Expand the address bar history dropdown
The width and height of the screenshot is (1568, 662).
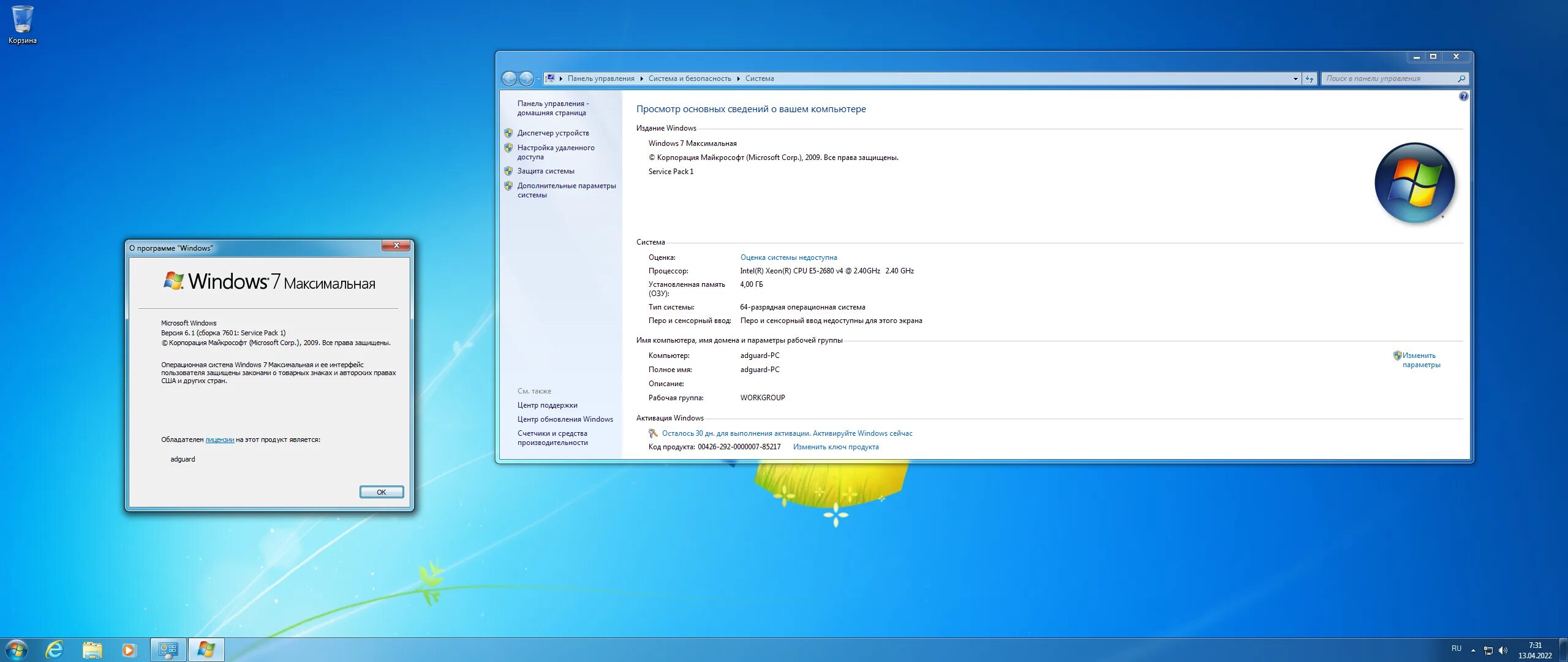point(1295,78)
